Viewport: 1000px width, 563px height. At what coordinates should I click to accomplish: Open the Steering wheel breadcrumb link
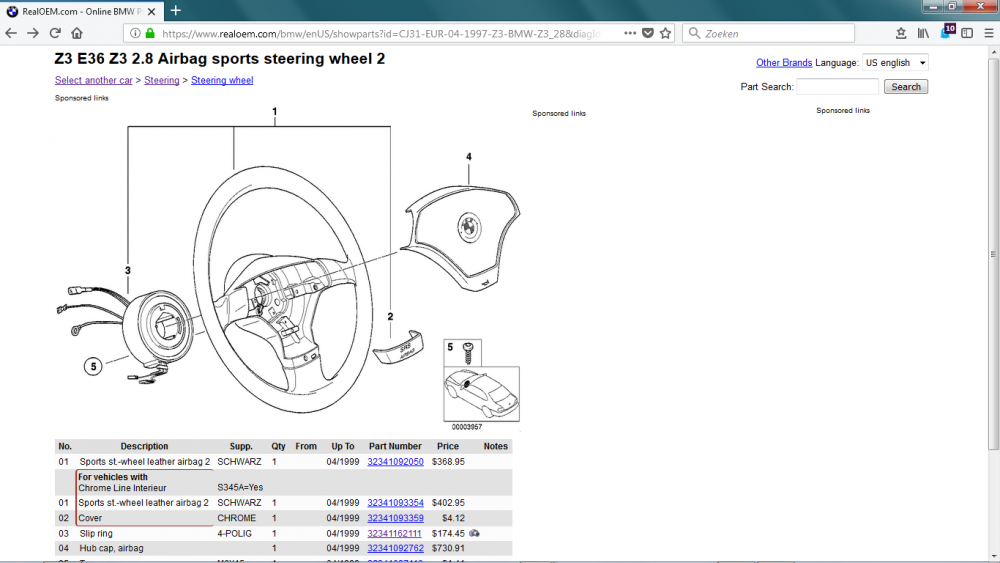pyautogui.click(x=222, y=80)
